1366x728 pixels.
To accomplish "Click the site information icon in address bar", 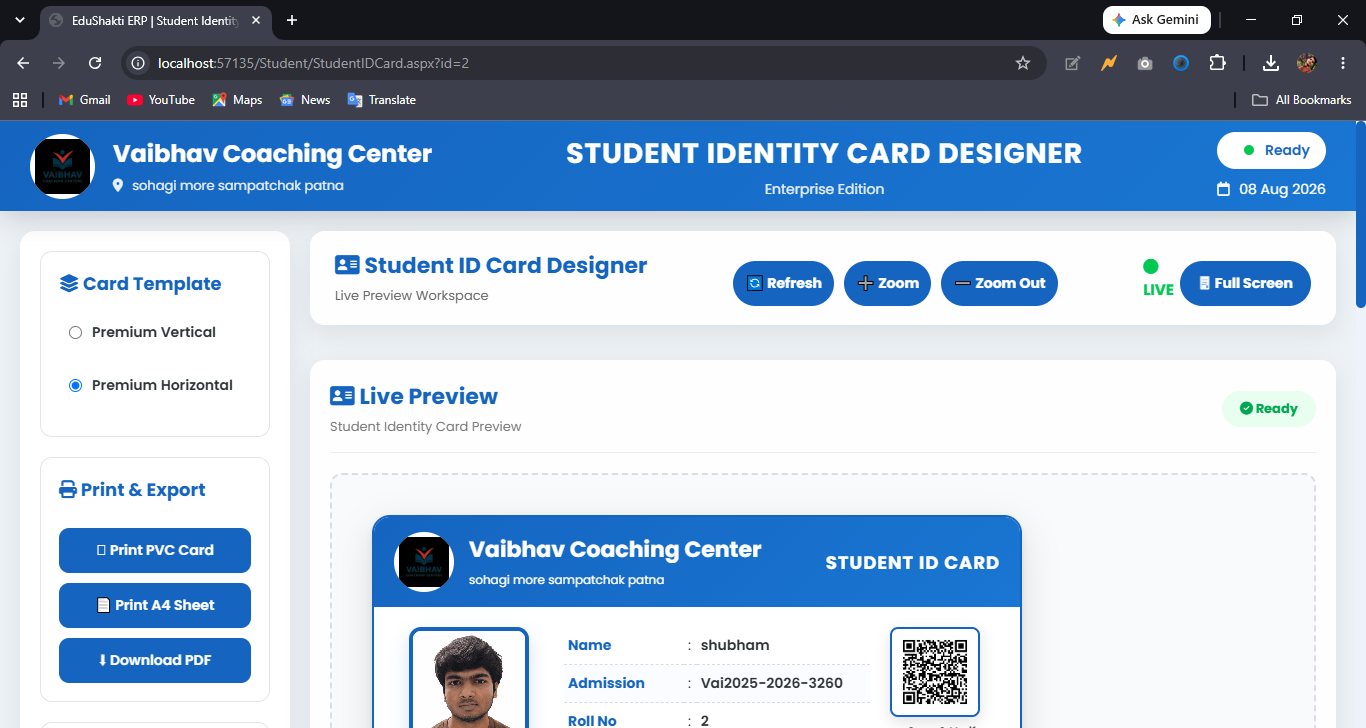I will click(140, 63).
